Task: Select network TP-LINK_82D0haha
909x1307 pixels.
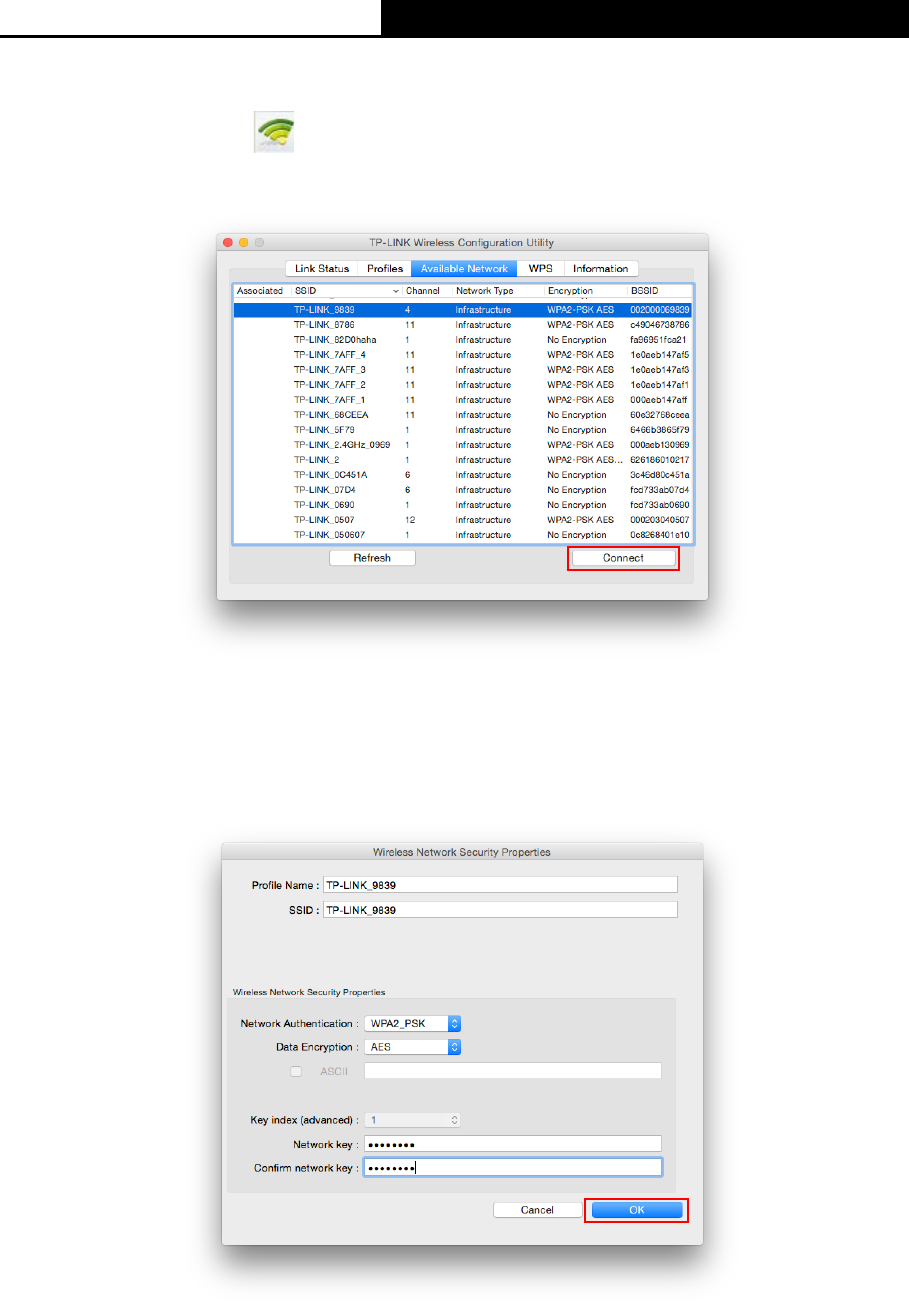Action: point(463,340)
